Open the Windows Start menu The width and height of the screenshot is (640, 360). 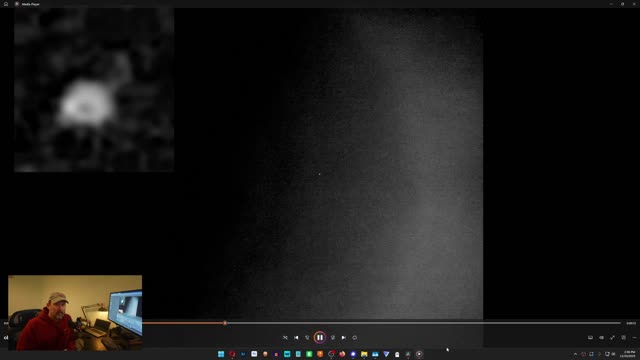pos(221,354)
